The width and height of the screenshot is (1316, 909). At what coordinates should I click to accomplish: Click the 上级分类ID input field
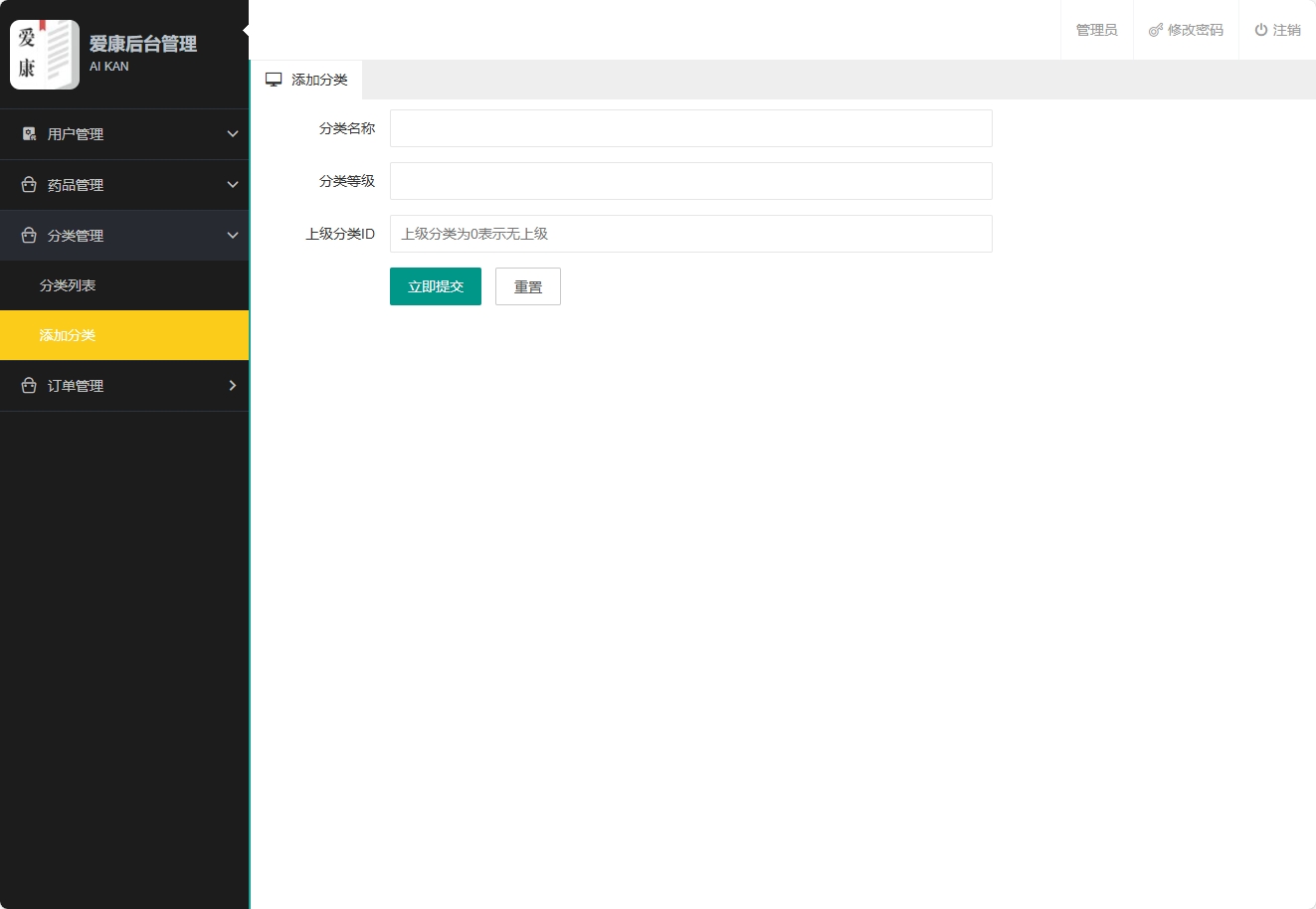690,234
